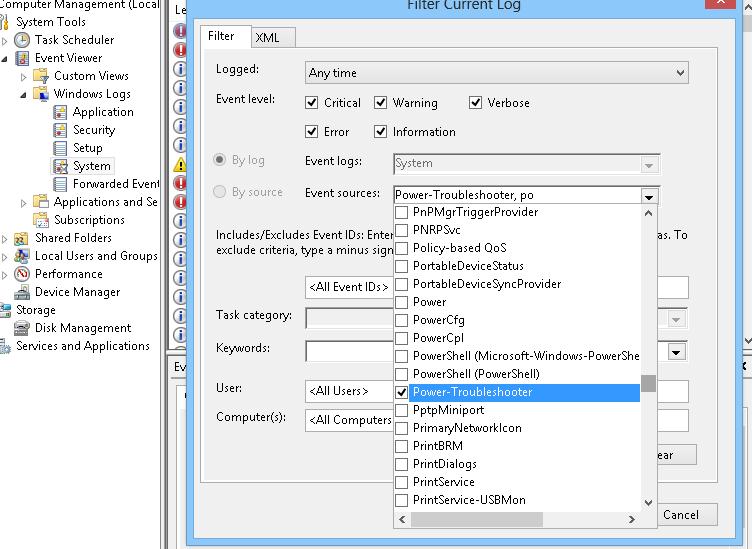
Task: Check the PrintService source
Action: (401, 482)
